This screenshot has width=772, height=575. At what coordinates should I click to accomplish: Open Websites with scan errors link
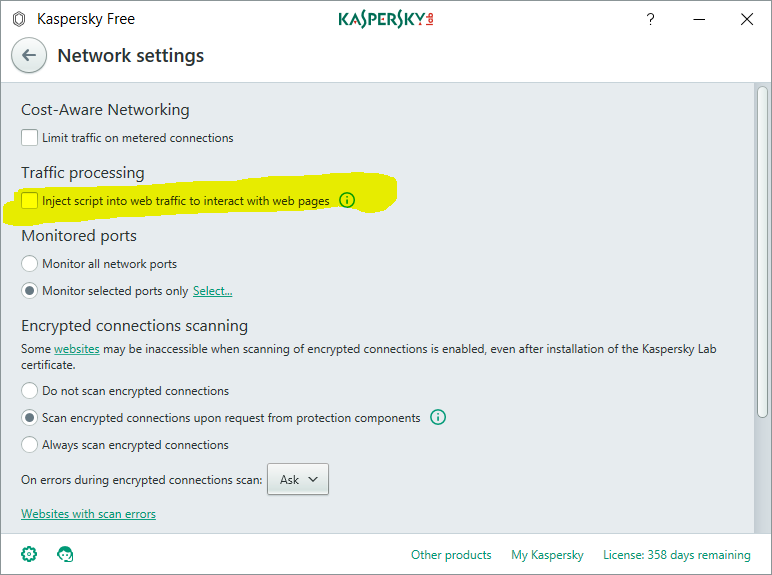pyautogui.click(x=88, y=514)
